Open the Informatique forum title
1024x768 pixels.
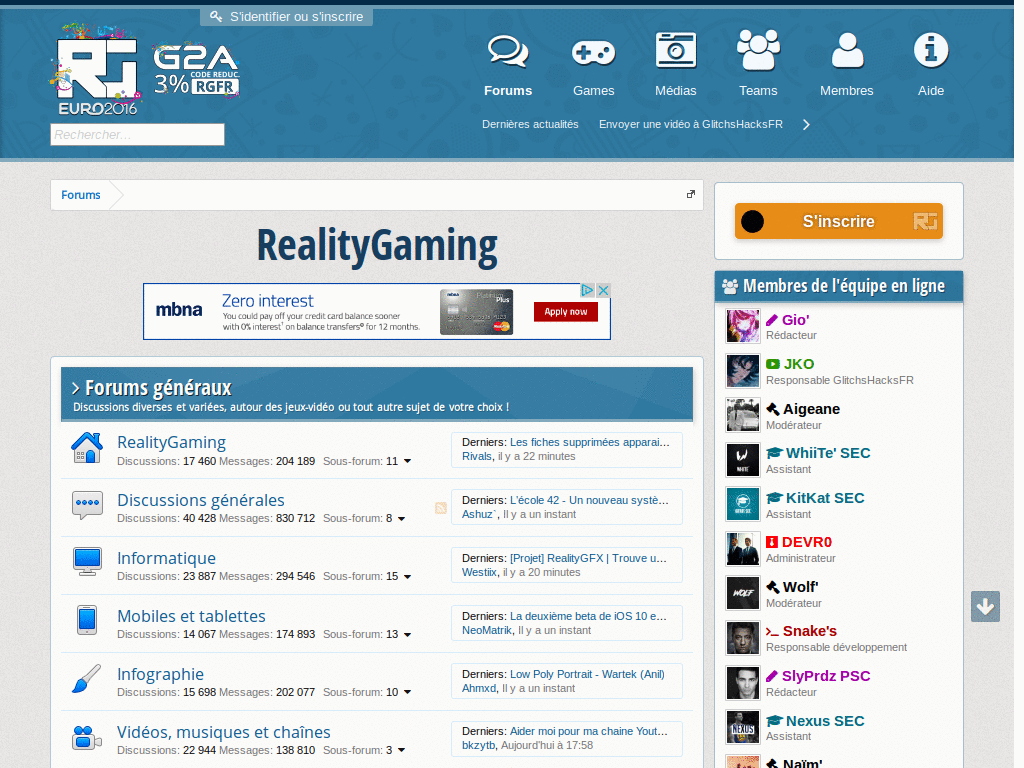pos(167,558)
